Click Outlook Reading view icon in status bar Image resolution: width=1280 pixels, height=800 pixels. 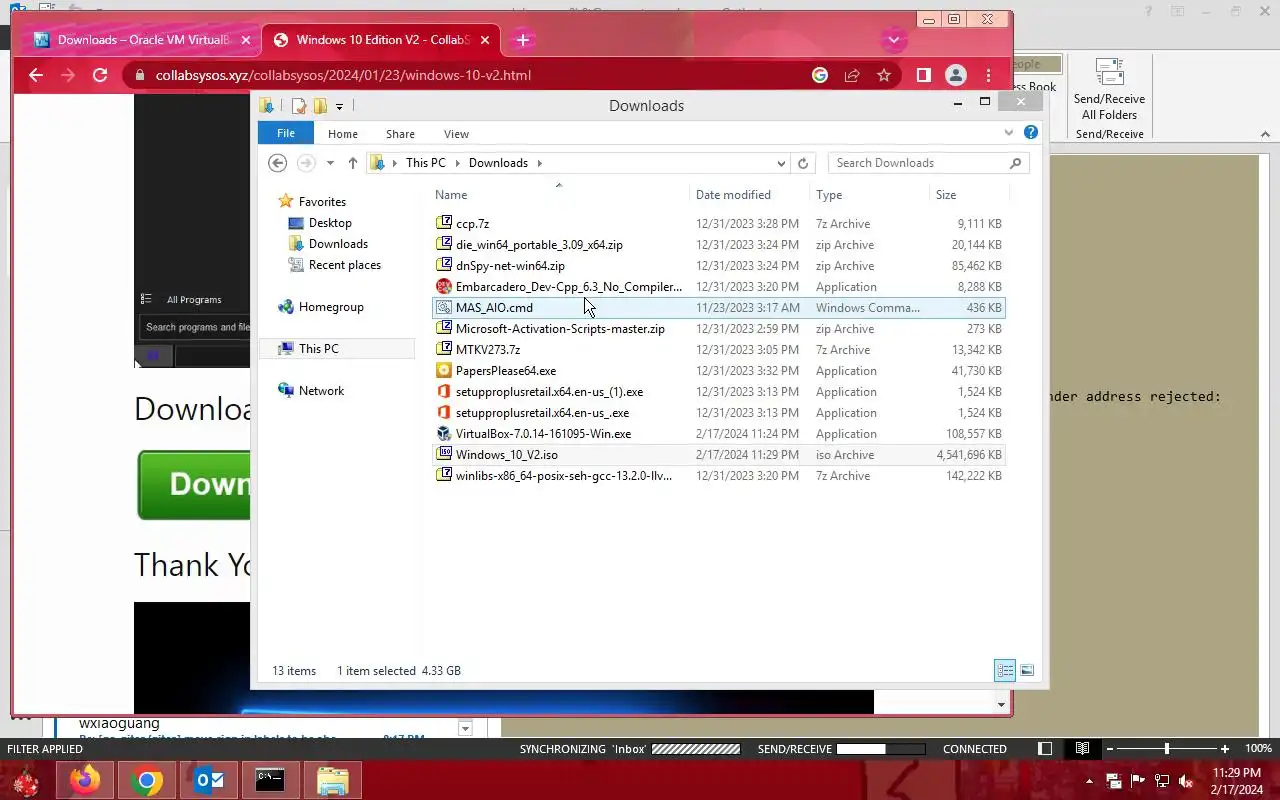[x=1082, y=749]
